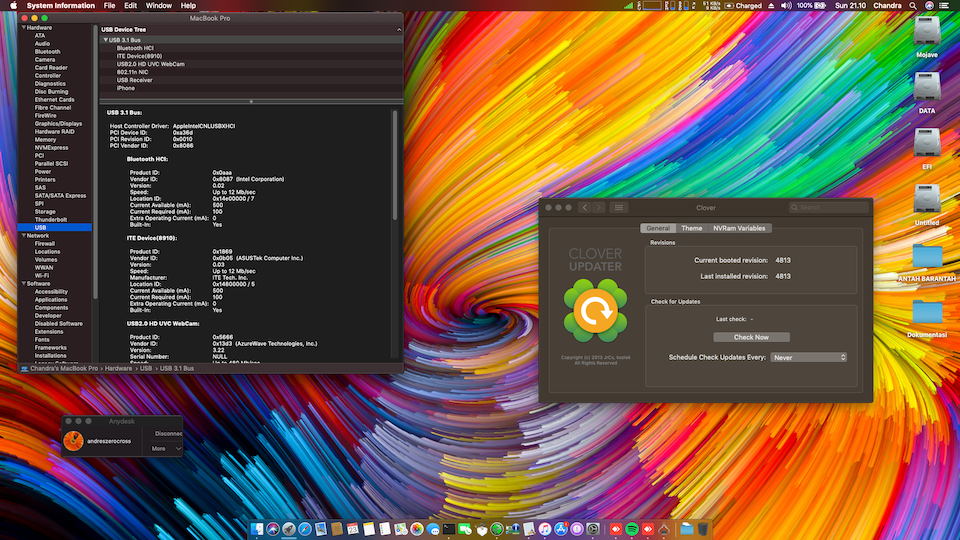This screenshot has width=960, height=540.
Task: Open Safari compass icon in dock
Action: pyautogui.click(x=305, y=528)
